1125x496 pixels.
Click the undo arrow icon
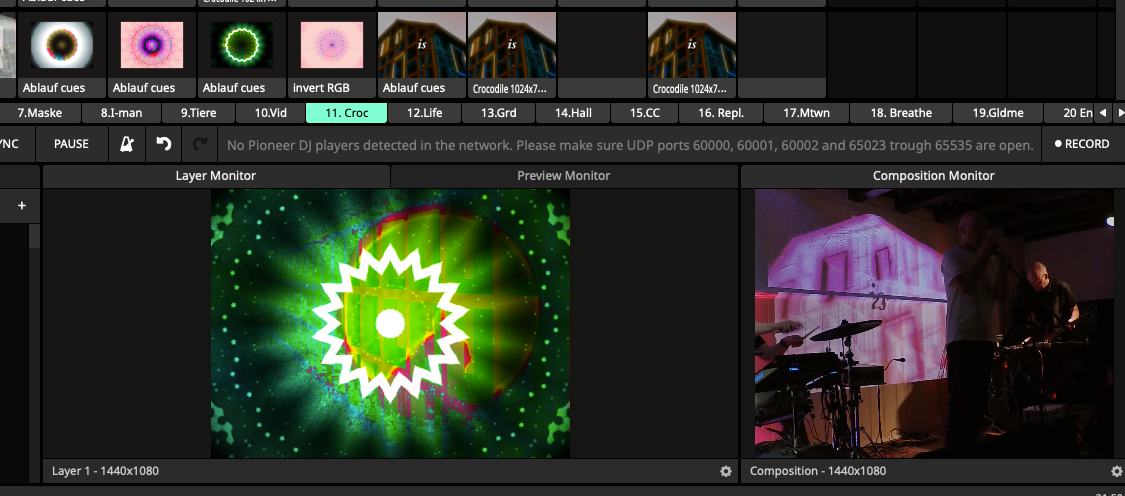(x=164, y=144)
